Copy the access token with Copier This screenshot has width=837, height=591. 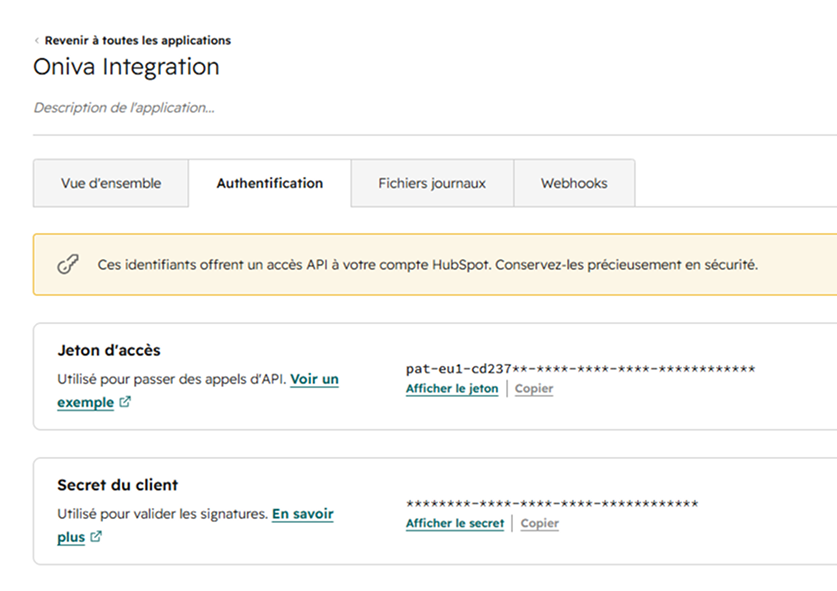534,389
